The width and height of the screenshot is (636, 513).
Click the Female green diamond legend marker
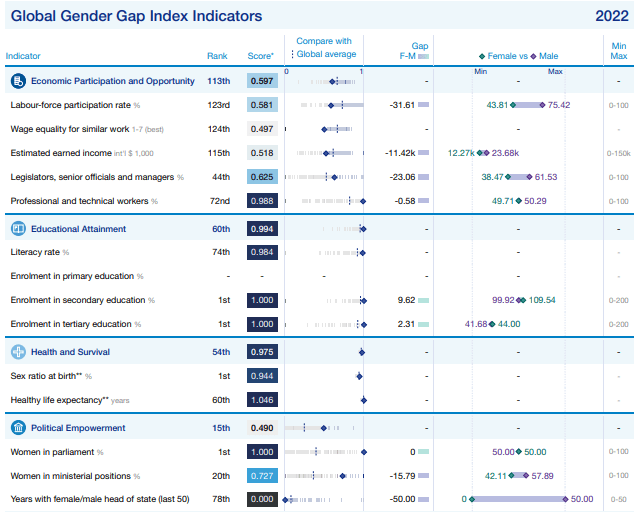pos(482,56)
